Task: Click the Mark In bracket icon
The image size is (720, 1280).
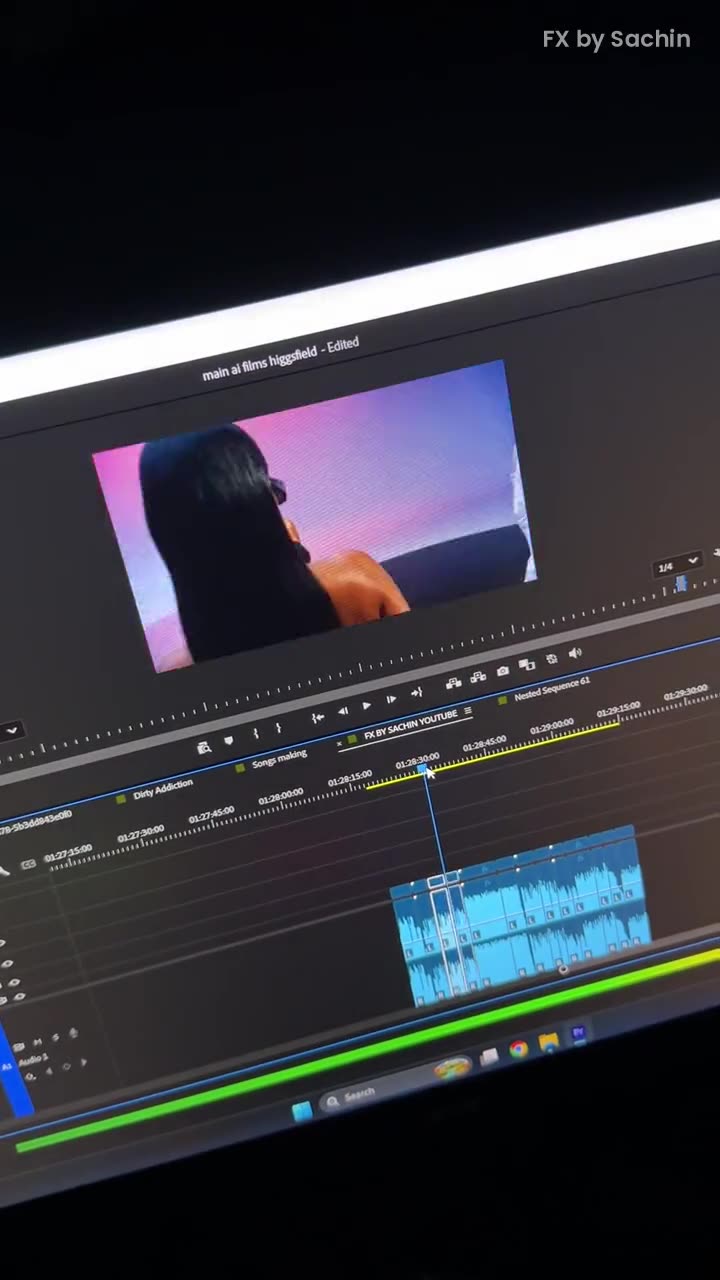Action: (x=255, y=734)
